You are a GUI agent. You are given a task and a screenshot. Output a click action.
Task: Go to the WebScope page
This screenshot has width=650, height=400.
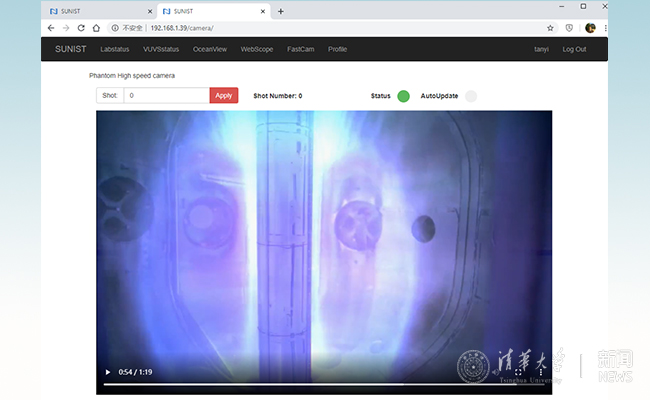point(257,49)
